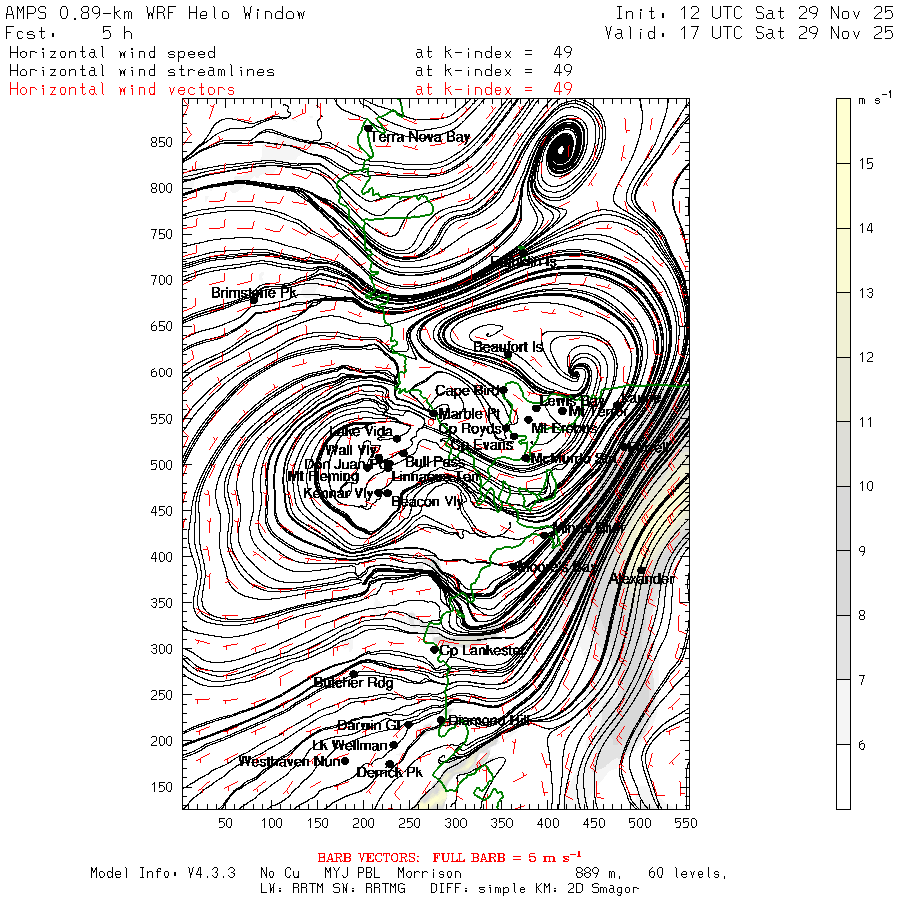This screenshot has width=900, height=900.
Task: Click the Darwin Gl label
Action: pyautogui.click(x=368, y=725)
